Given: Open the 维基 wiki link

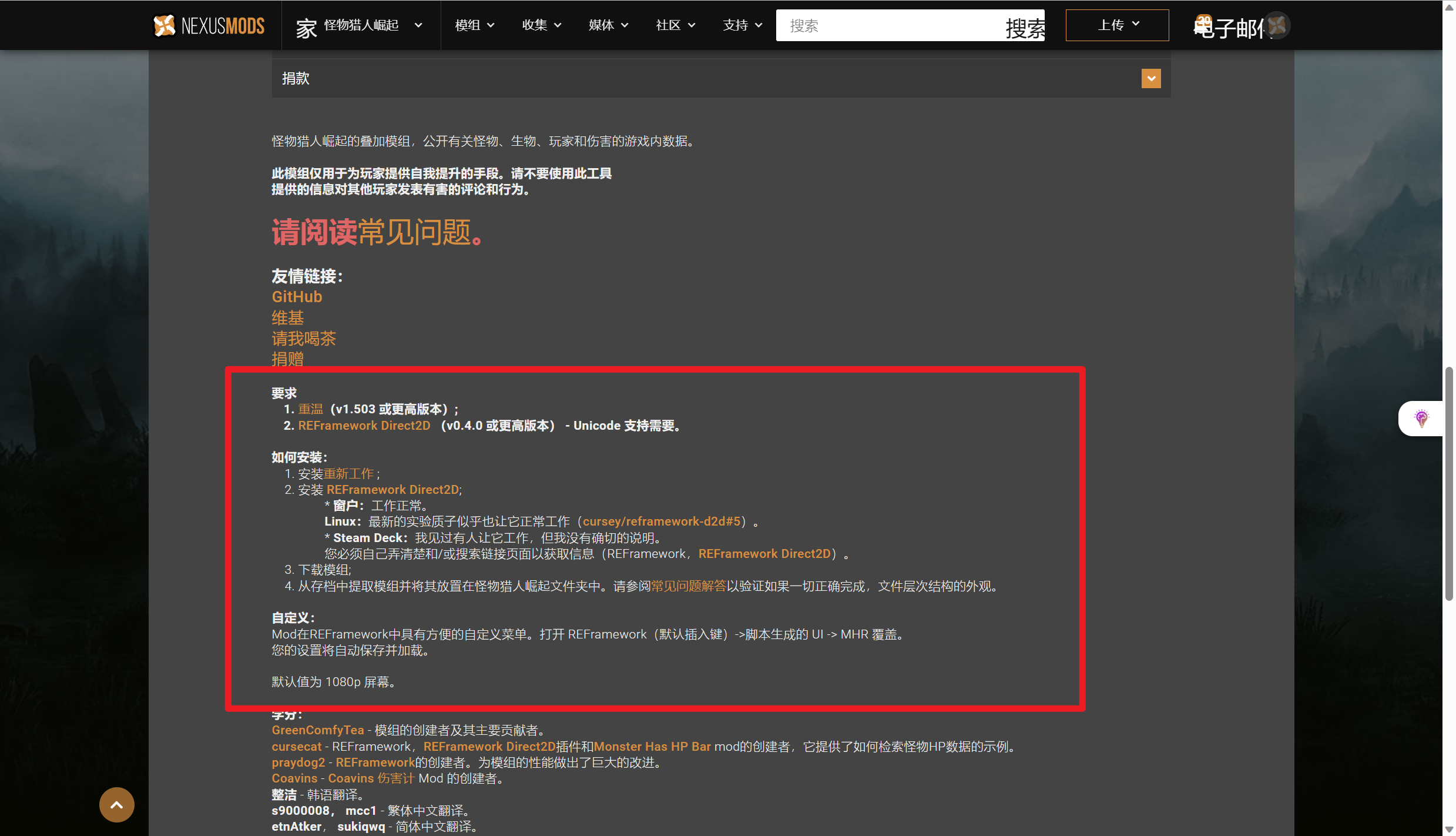Looking at the screenshot, I should click(x=287, y=317).
